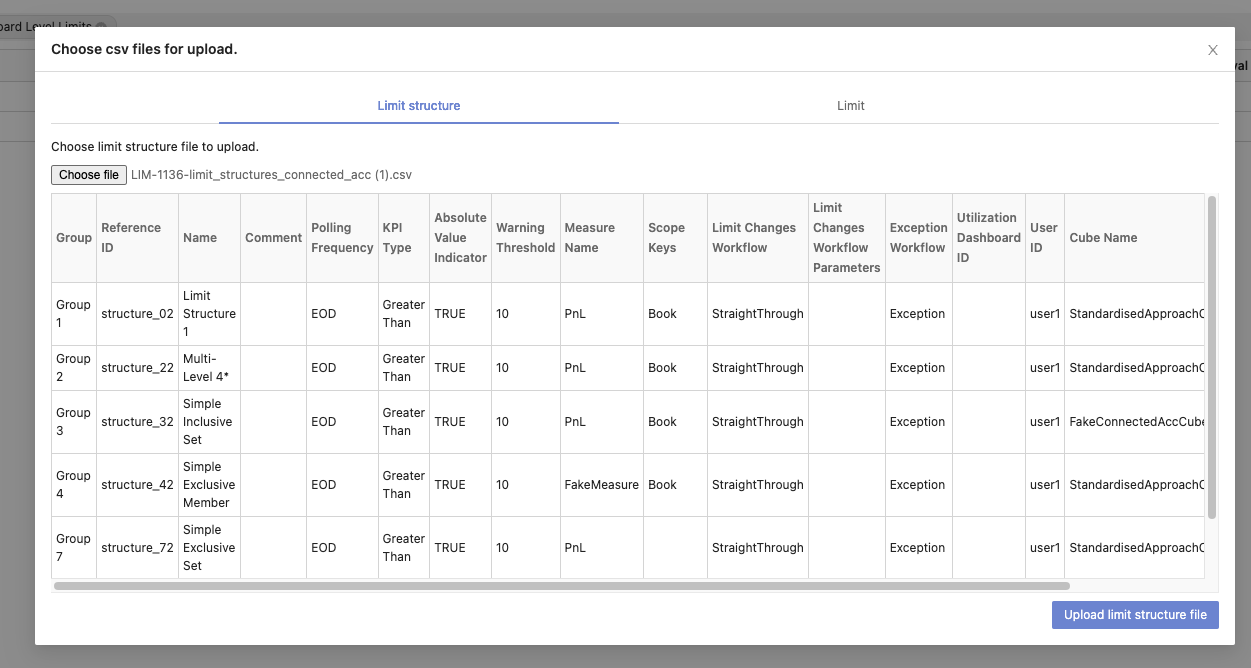
Task: Select the Warning Threshold column header
Action: (x=525, y=238)
